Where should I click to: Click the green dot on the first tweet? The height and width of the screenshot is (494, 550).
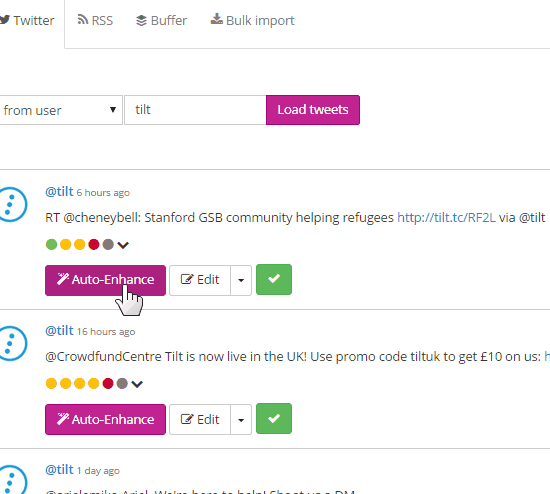[x=52, y=245]
